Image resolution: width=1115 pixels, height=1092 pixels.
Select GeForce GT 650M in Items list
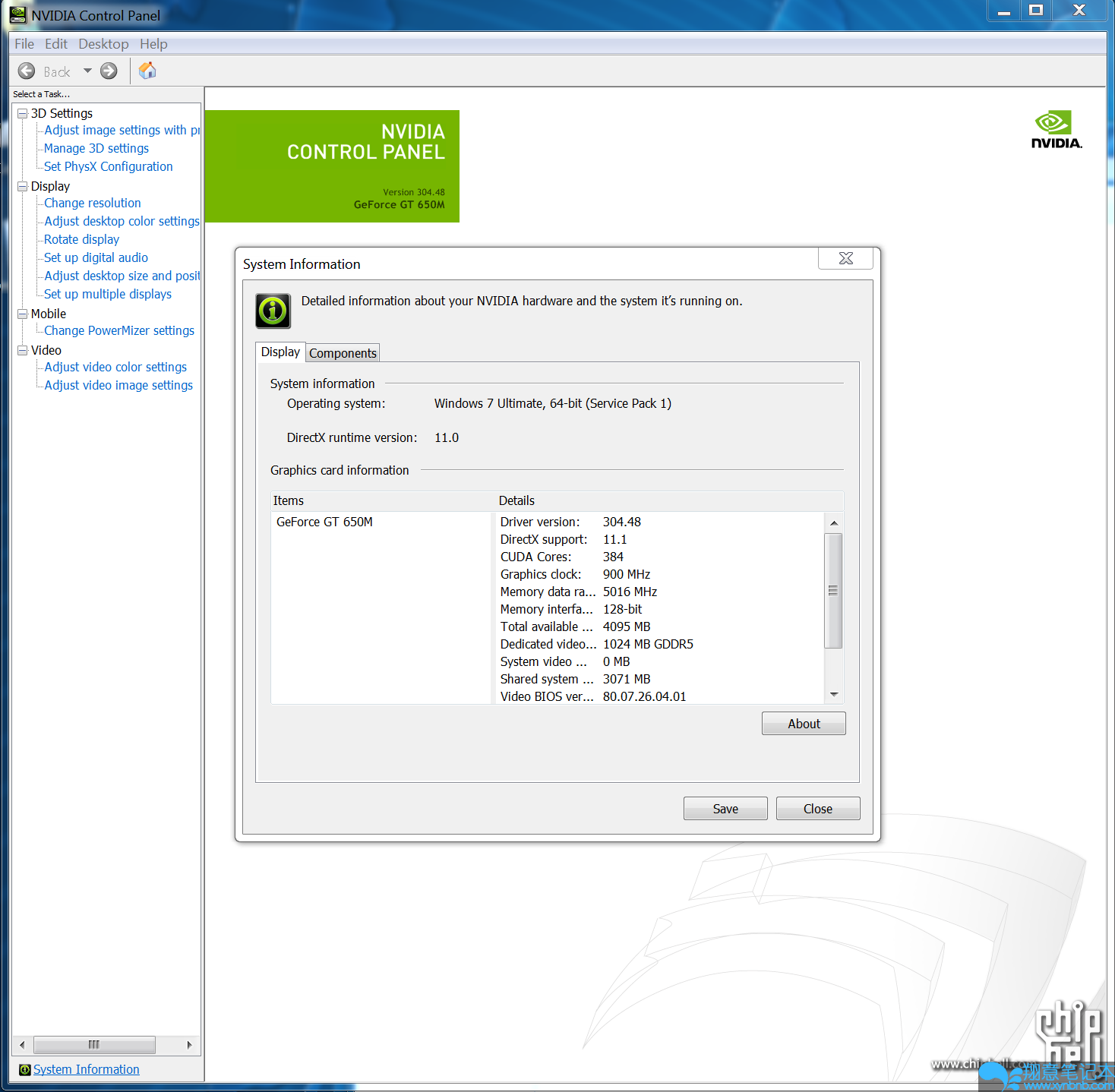pyautogui.click(x=324, y=522)
